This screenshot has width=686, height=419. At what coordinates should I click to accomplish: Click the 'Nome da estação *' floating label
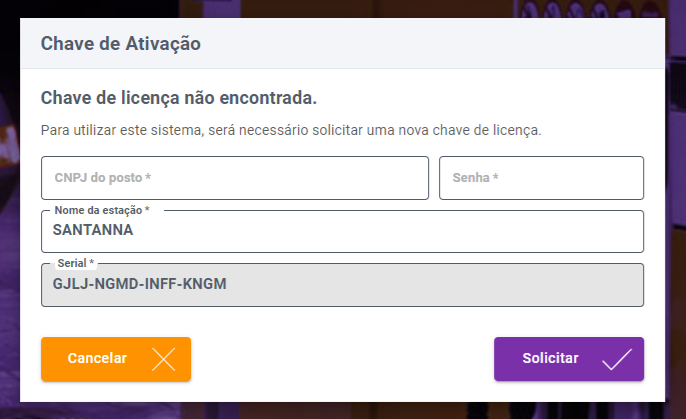click(x=101, y=210)
